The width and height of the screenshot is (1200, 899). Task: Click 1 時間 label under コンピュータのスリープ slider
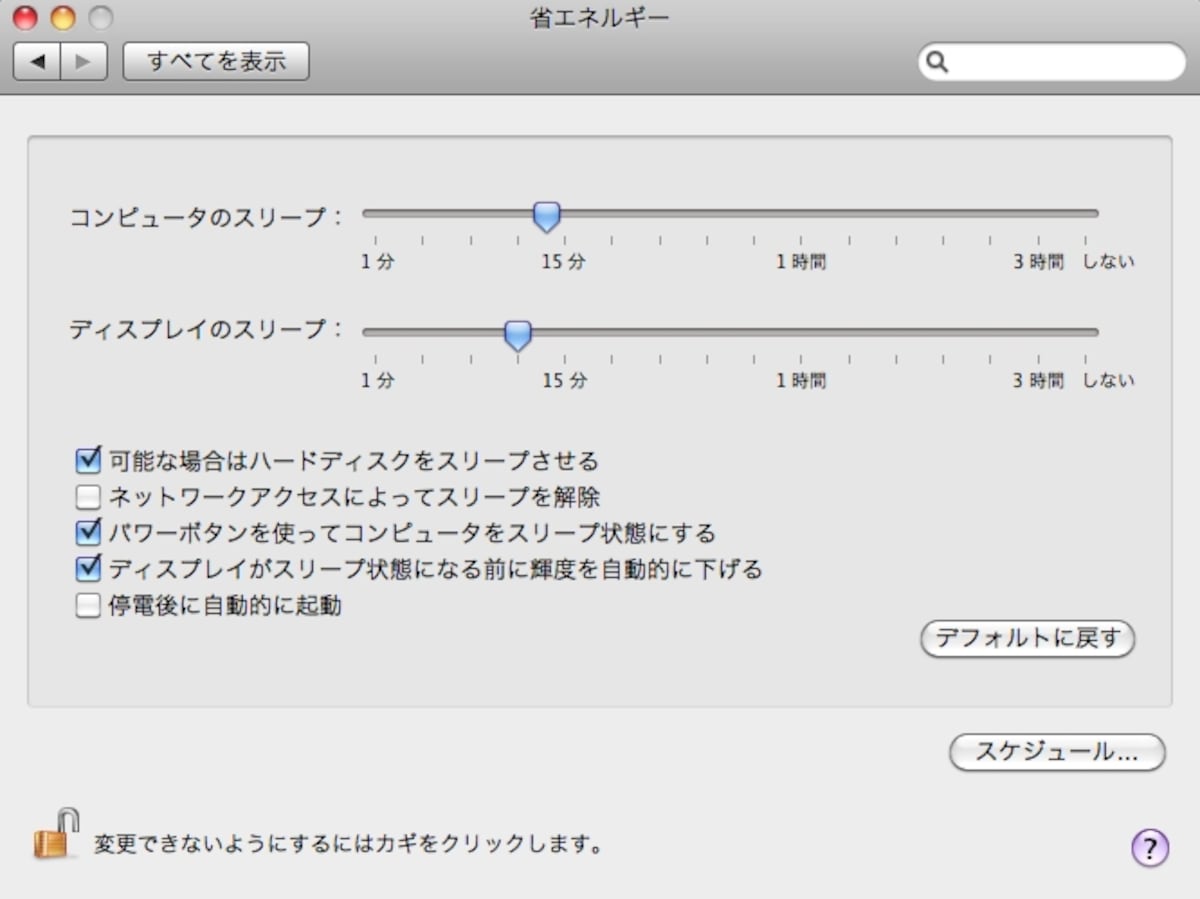pos(801,263)
